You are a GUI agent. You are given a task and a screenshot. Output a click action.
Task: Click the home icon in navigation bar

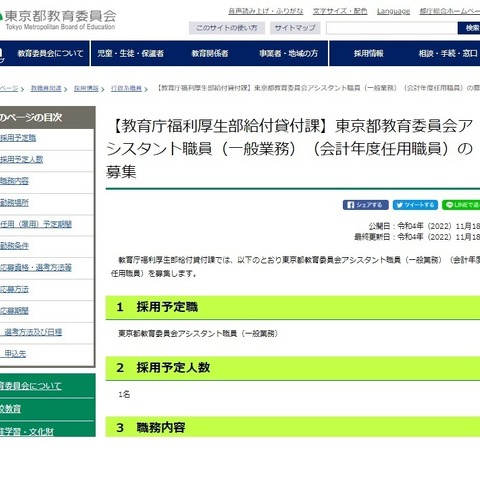pyautogui.click(x=2, y=53)
